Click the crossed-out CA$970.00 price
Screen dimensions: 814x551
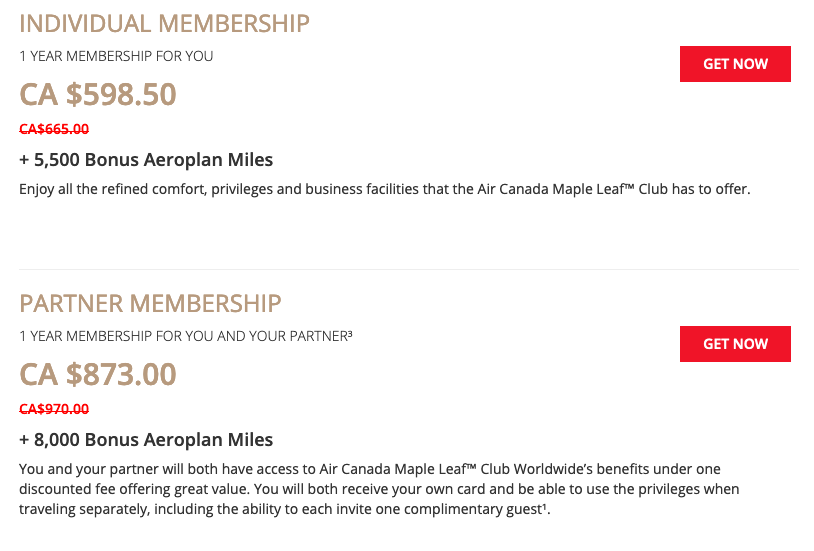(x=54, y=408)
